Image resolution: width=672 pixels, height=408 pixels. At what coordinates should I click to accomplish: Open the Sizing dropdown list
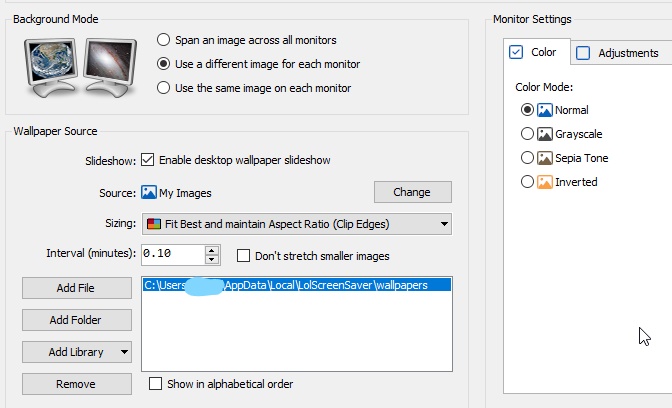coord(443,224)
